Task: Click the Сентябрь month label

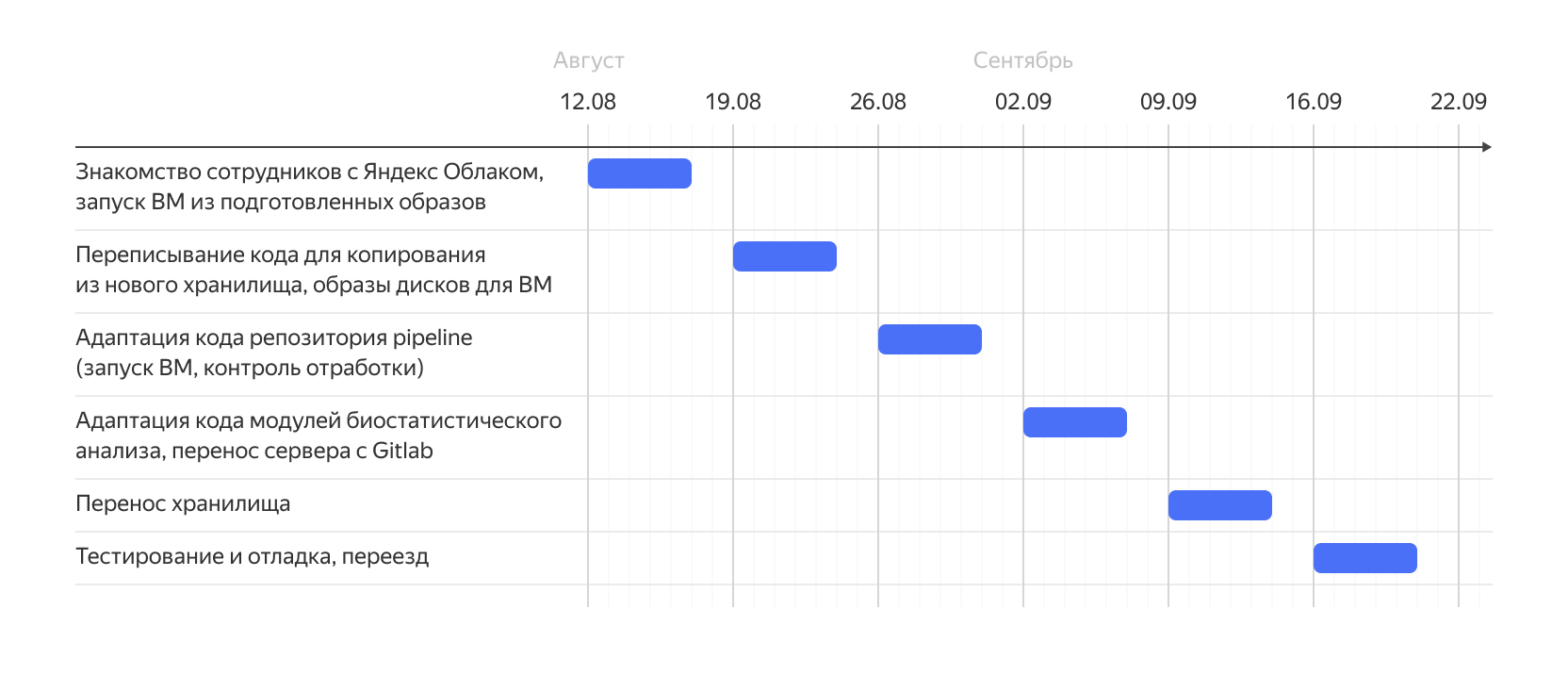Action: click(1022, 60)
